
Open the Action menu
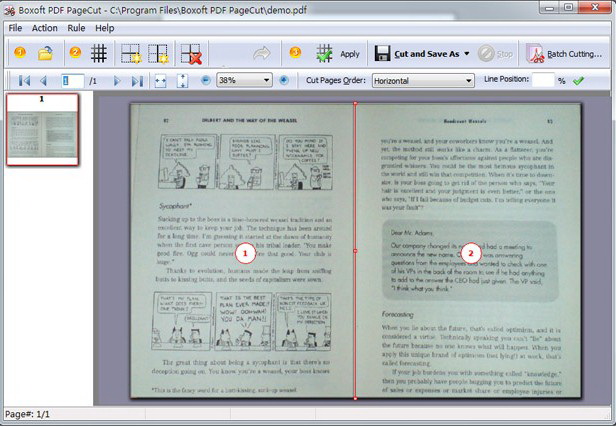click(x=44, y=28)
